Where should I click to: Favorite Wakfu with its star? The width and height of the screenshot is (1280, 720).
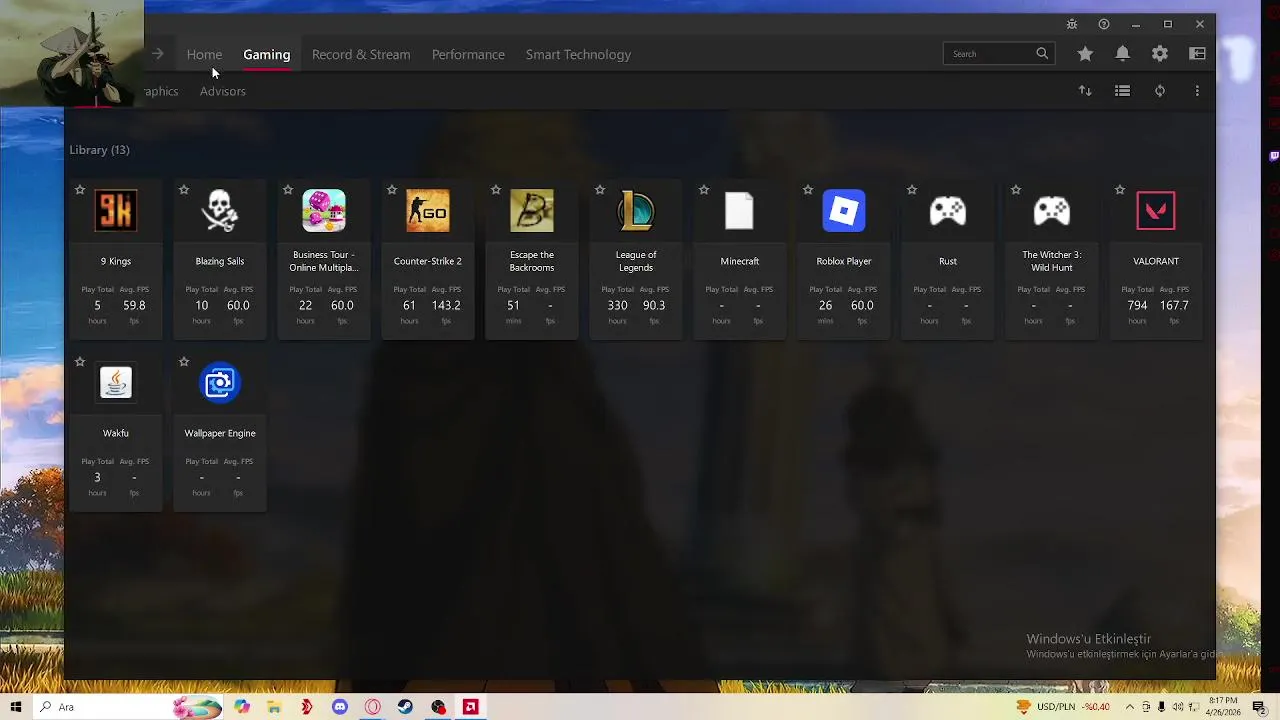(80, 362)
